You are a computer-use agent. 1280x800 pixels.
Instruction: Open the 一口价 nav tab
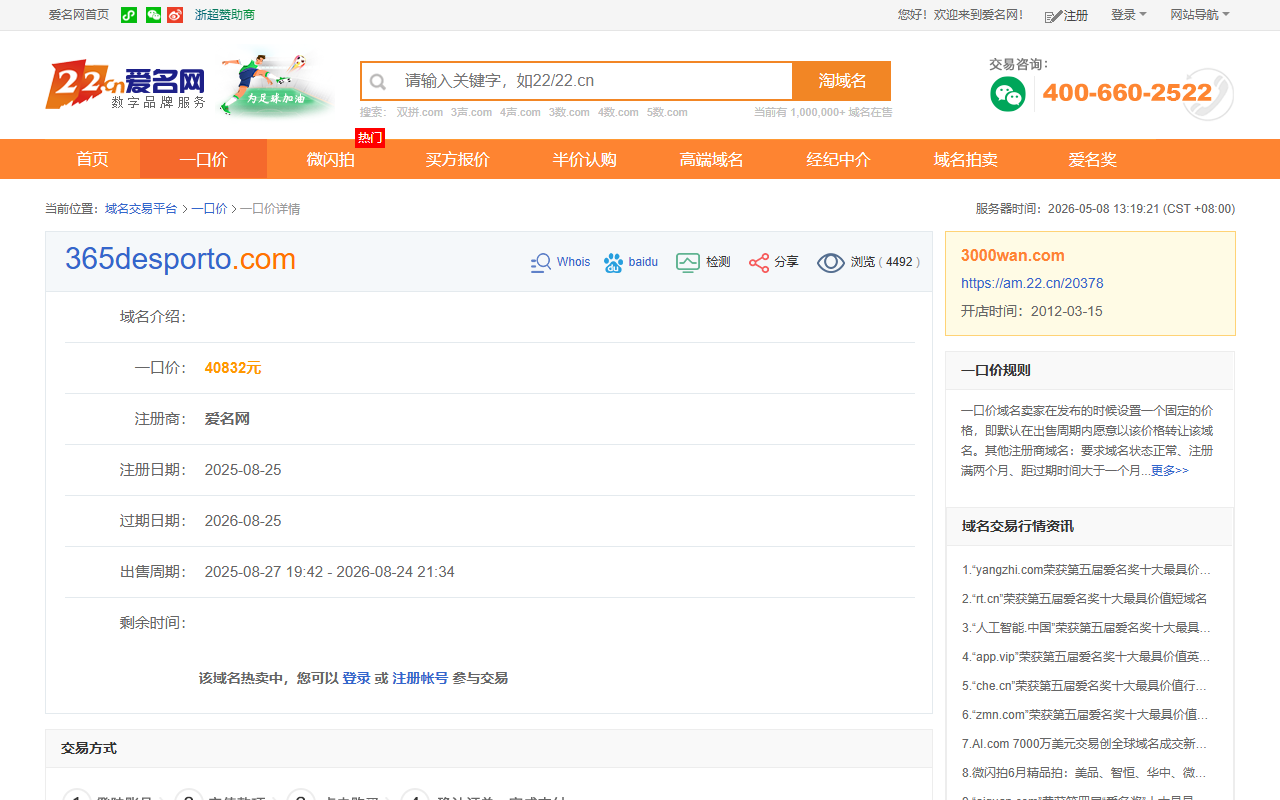(x=203, y=159)
